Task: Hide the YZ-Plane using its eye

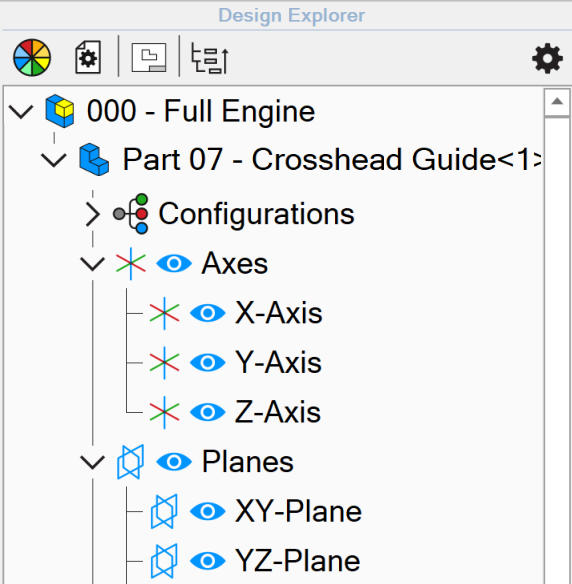Action: [207, 561]
